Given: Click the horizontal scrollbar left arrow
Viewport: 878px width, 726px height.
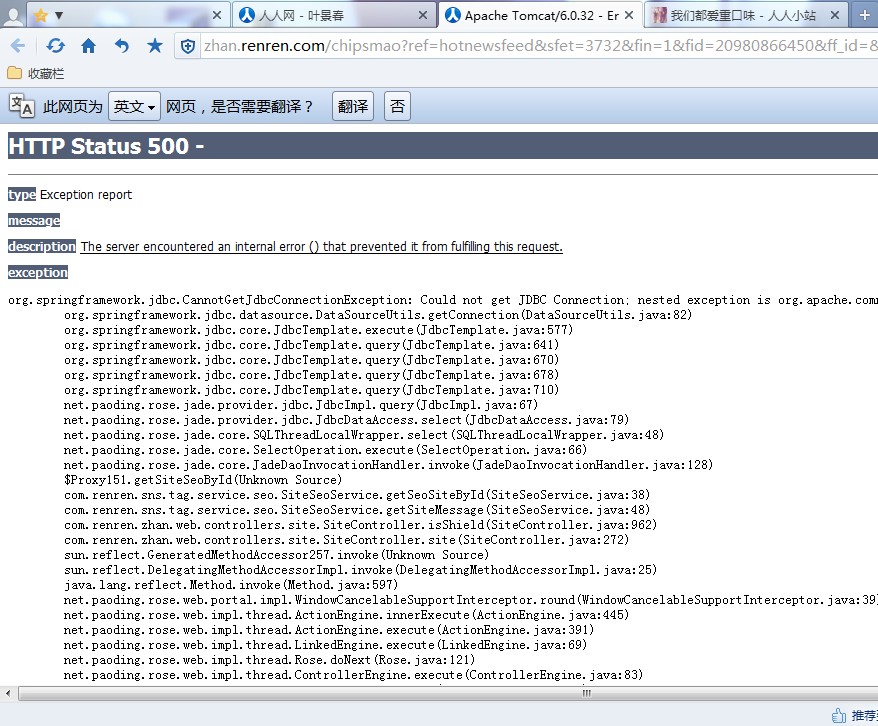Looking at the screenshot, I should pos(8,694).
